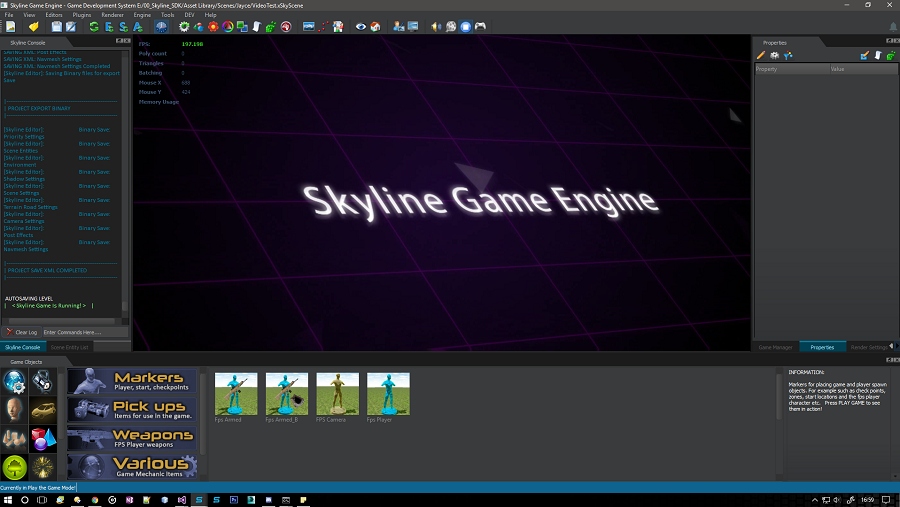Click the green S toolbar icon
The width and height of the screenshot is (900, 507).
pos(123,26)
